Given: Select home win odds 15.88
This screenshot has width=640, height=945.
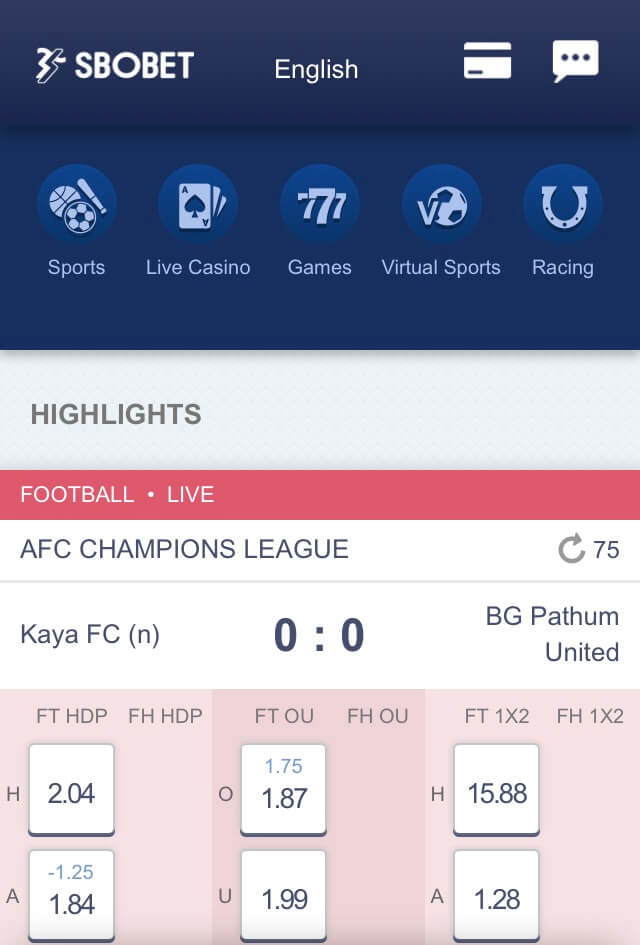Looking at the screenshot, I should pos(497,790).
